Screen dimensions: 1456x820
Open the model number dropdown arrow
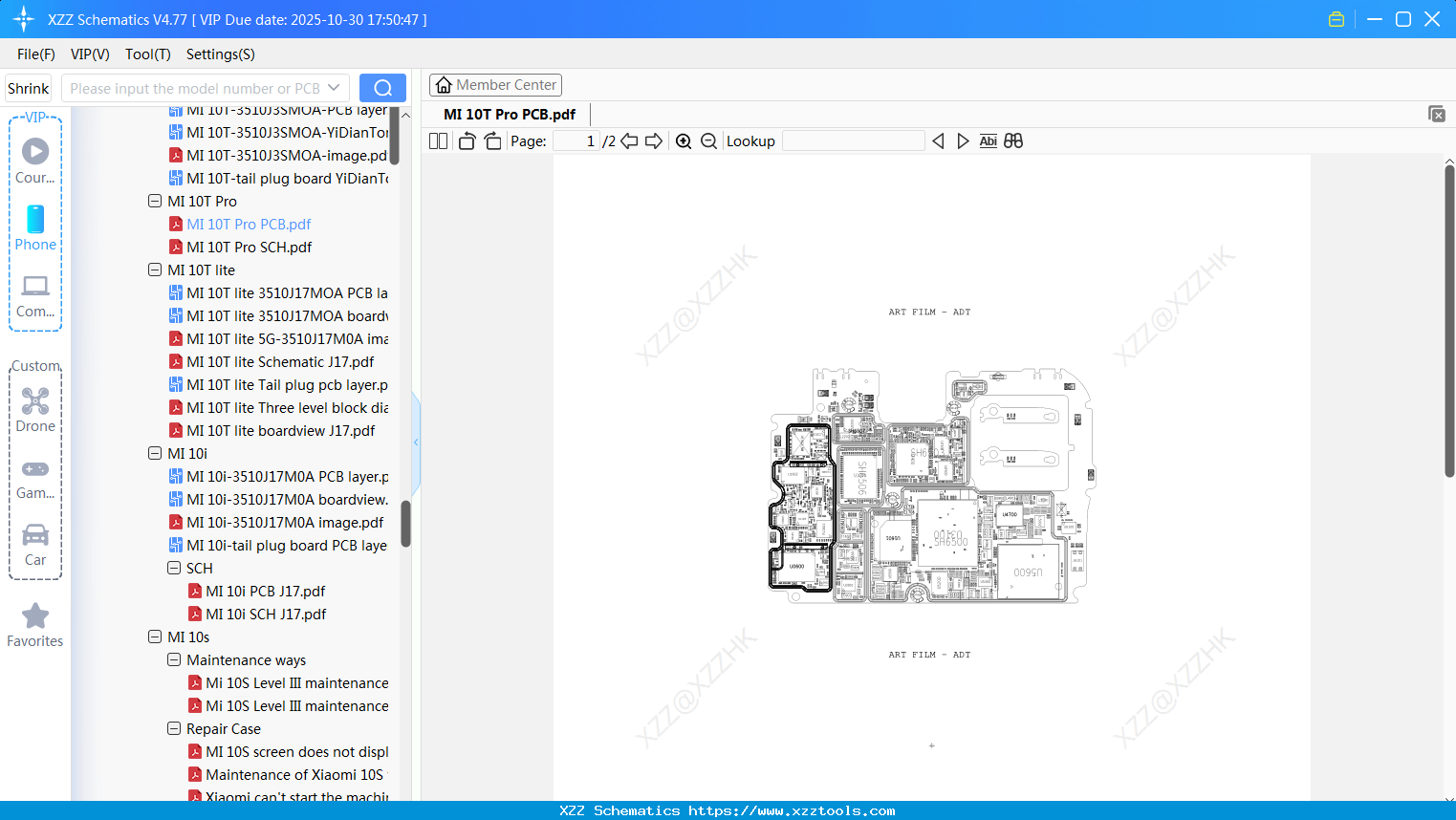point(334,88)
